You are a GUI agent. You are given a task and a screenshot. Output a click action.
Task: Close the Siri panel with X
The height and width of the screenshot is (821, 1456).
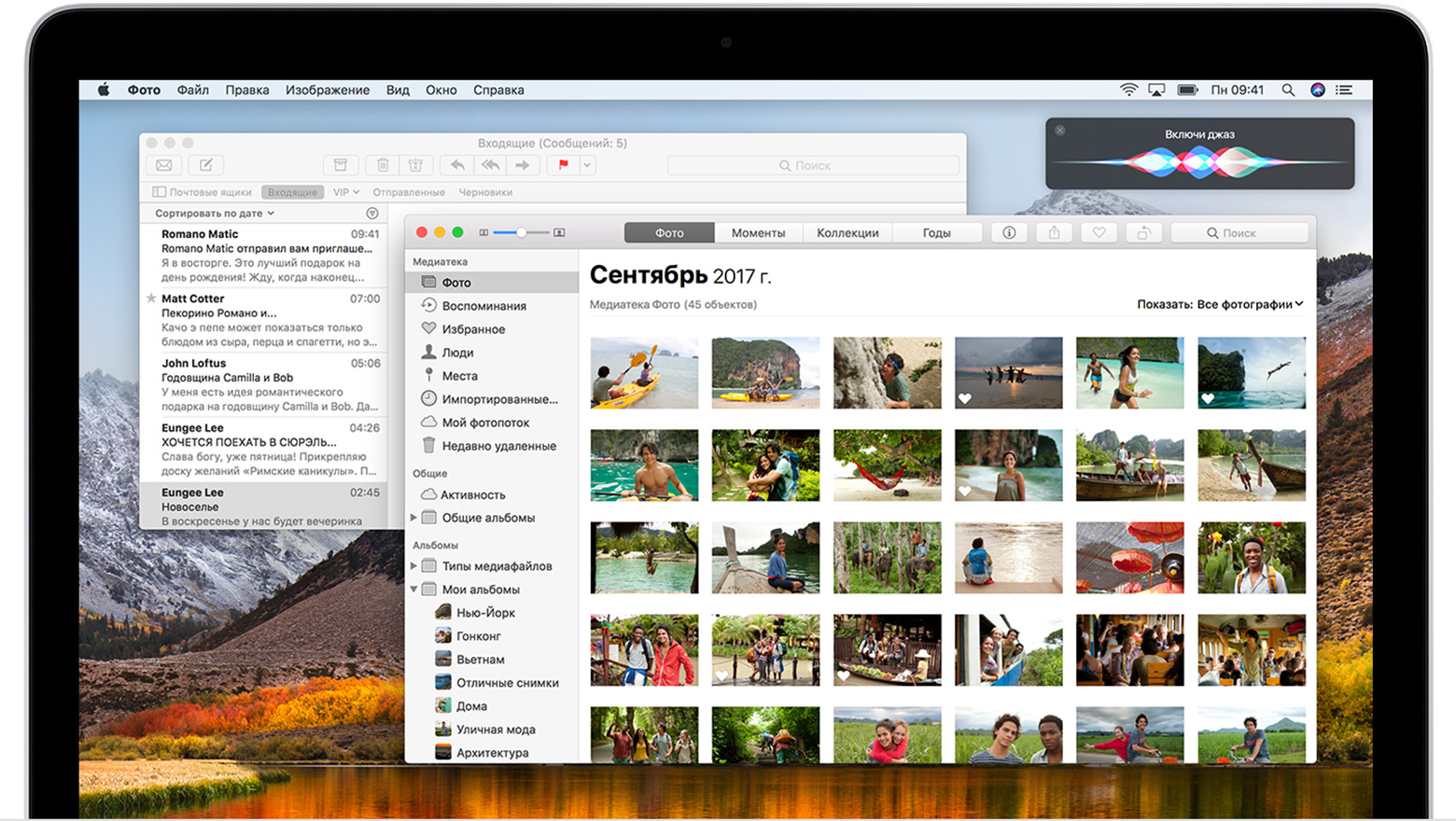coord(1060,131)
